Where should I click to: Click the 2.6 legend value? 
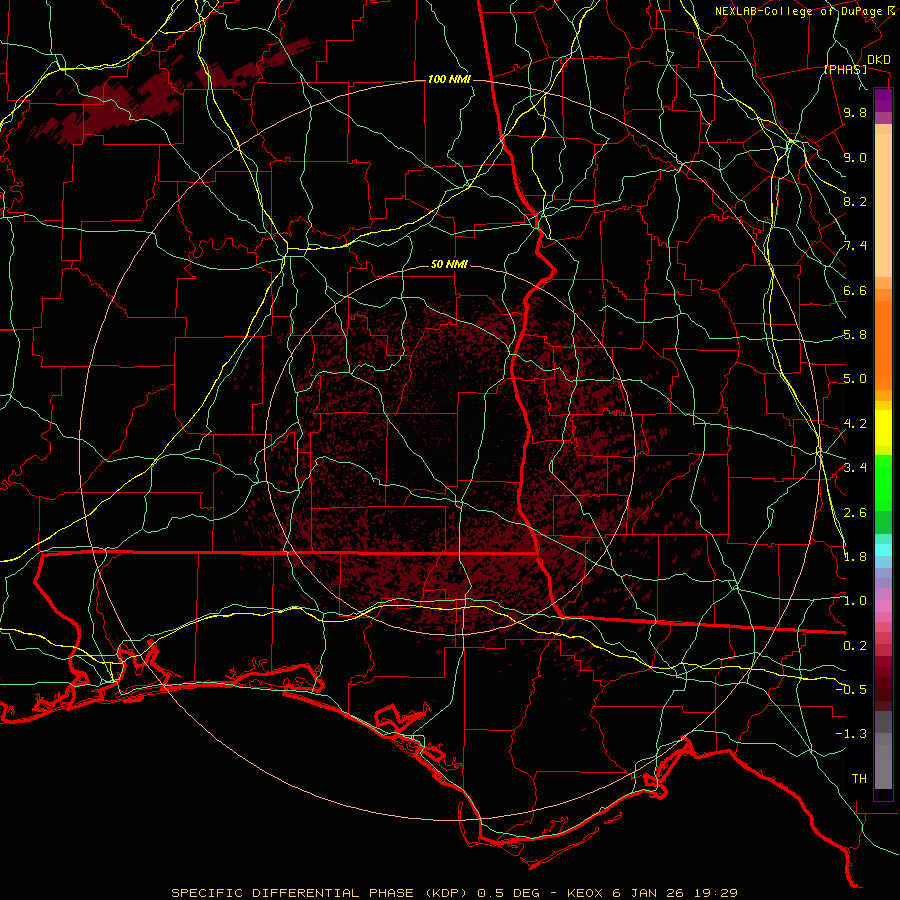tap(855, 512)
